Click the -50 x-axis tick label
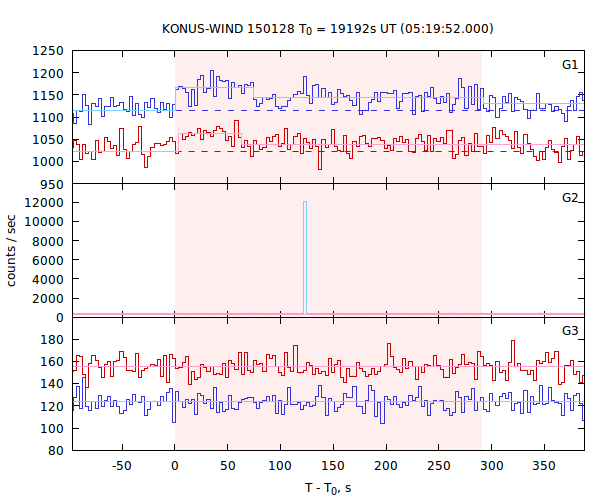600x500 pixels. coord(122,466)
